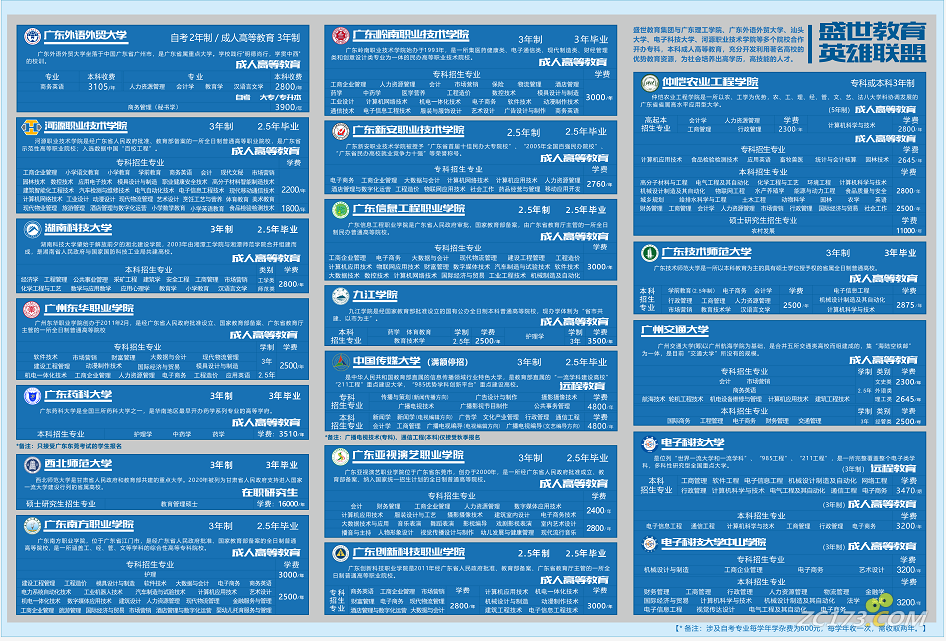Click the 仲恺农业工程学院 logo emblem
This screenshot has width=946, height=641.
[x=649, y=83]
